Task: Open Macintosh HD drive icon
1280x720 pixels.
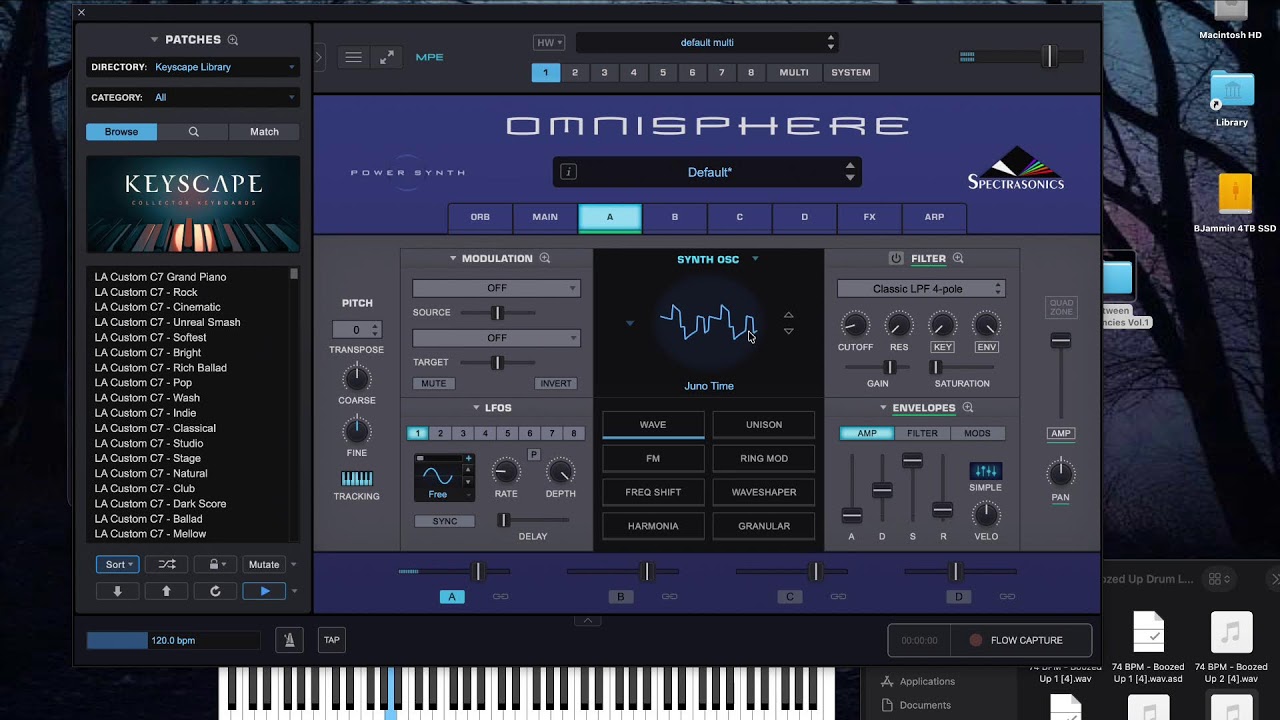Action: coord(1231,12)
